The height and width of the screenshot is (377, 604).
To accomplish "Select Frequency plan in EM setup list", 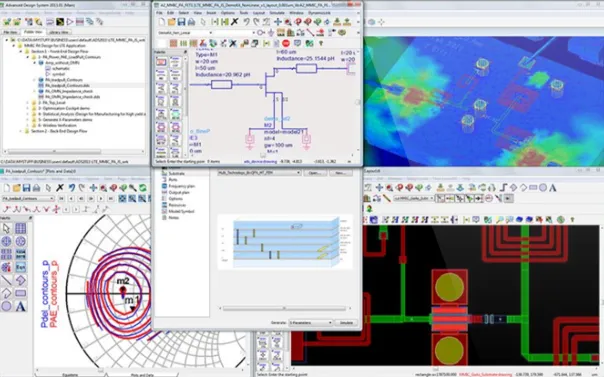I will tap(181, 186).
